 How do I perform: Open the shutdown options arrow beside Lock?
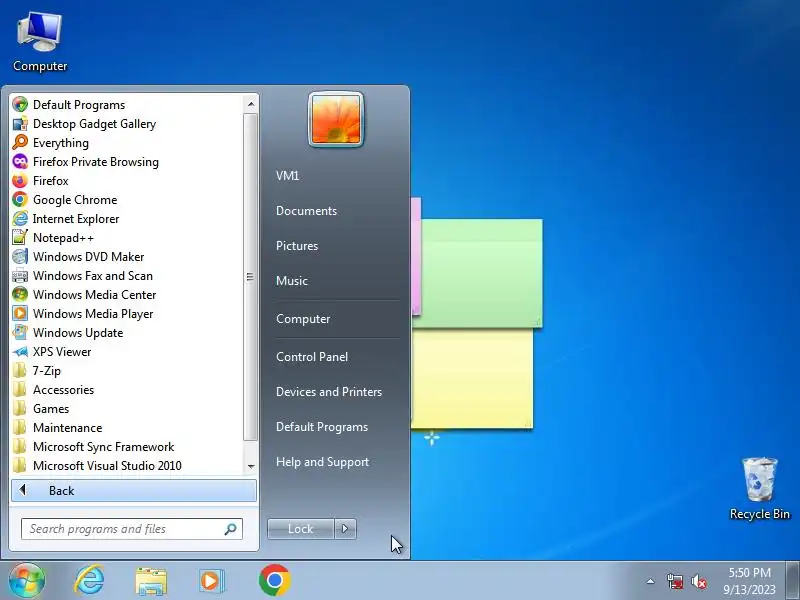(x=345, y=529)
